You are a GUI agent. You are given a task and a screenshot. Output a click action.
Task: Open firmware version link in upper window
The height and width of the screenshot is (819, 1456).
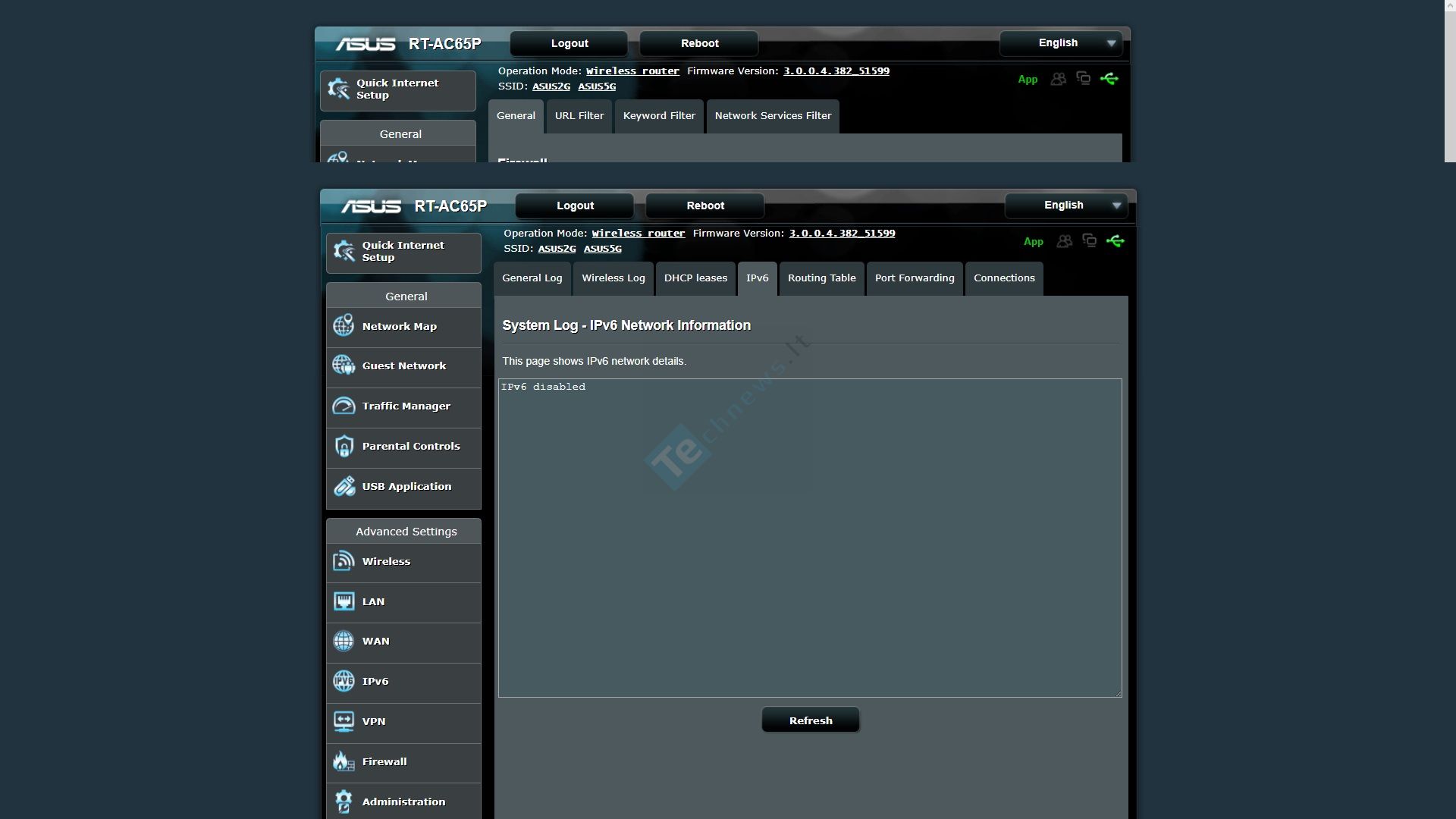click(836, 71)
